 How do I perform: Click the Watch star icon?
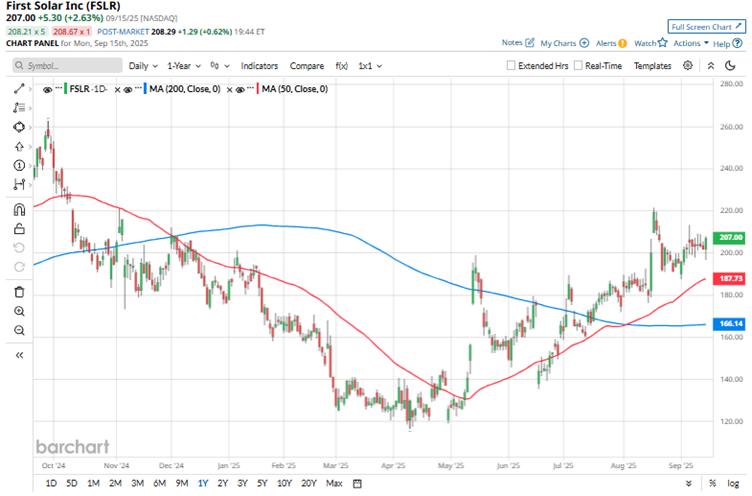(x=663, y=43)
